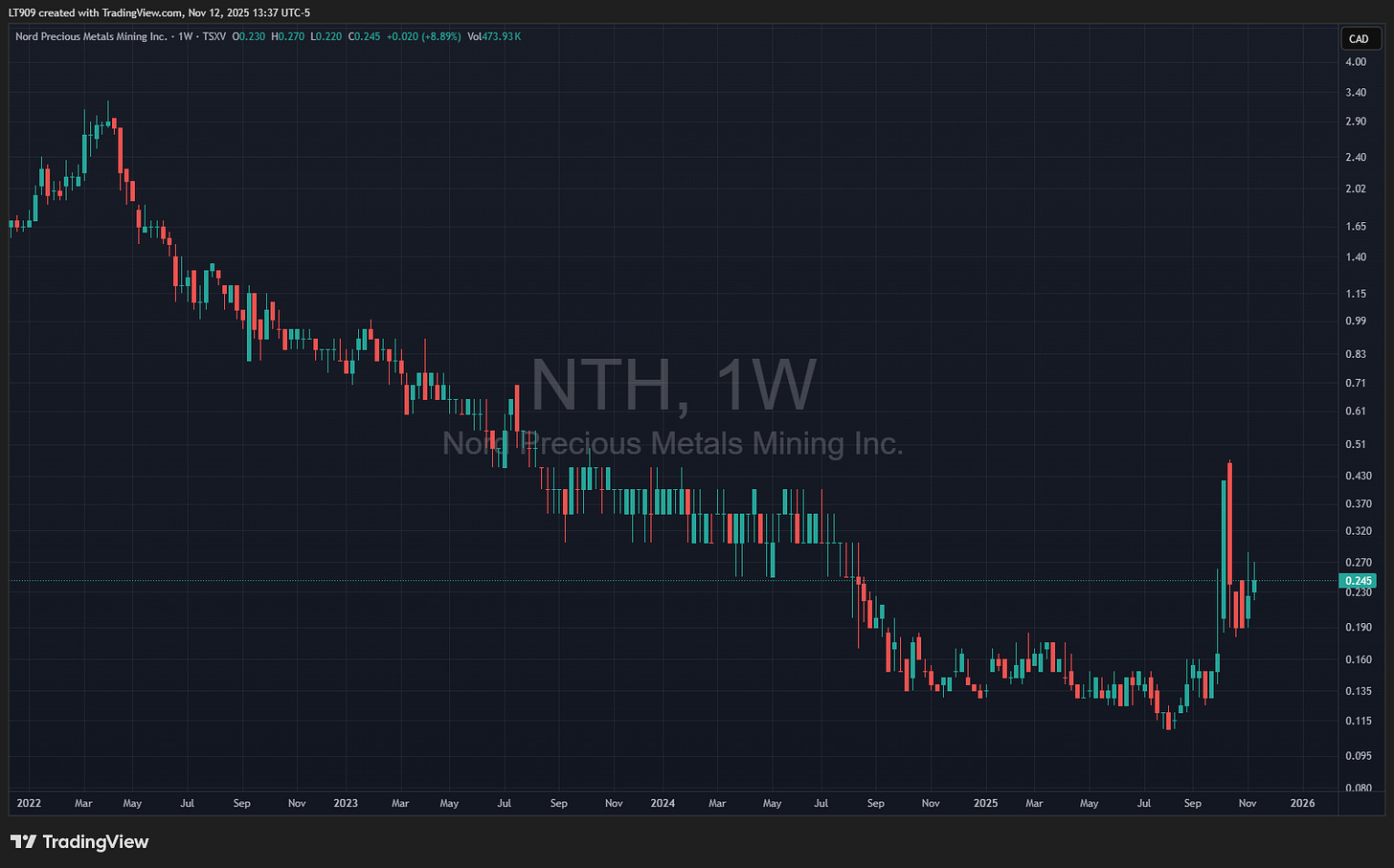Click the 1.65 price axis label
Screen dimensions: 1394x868
pyautogui.click(x=1356, y=227)
